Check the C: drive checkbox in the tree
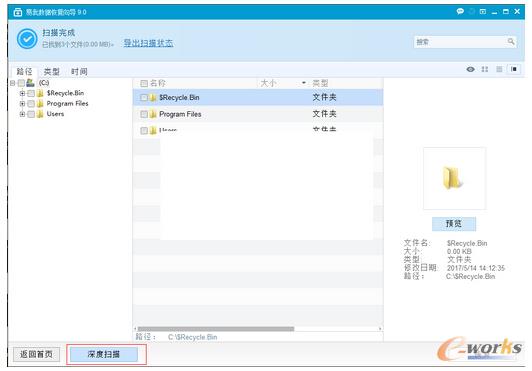This screenshot has height=371, width=532. [x=21, y=83]
